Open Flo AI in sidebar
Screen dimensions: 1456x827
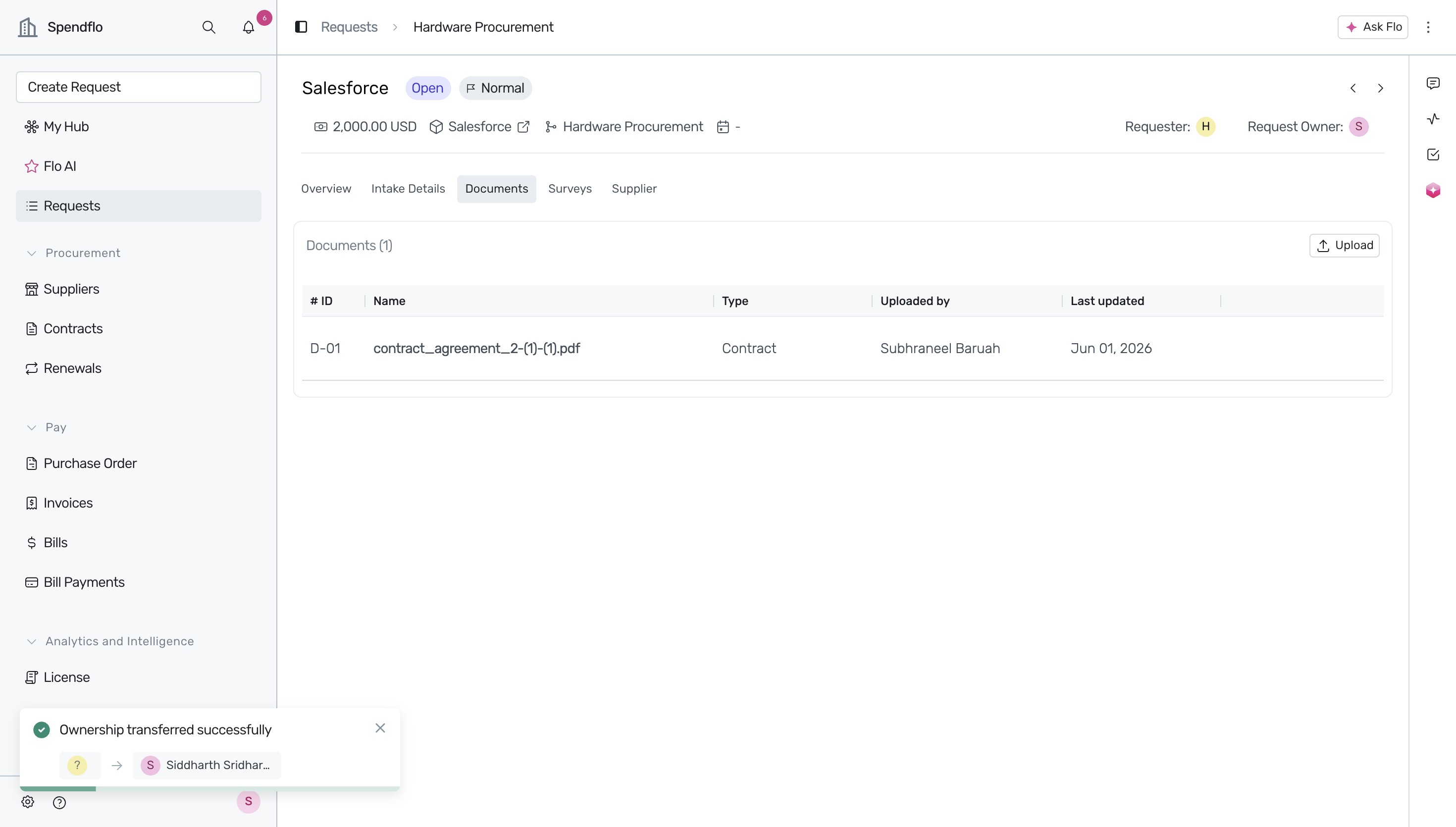click(139, 166)
